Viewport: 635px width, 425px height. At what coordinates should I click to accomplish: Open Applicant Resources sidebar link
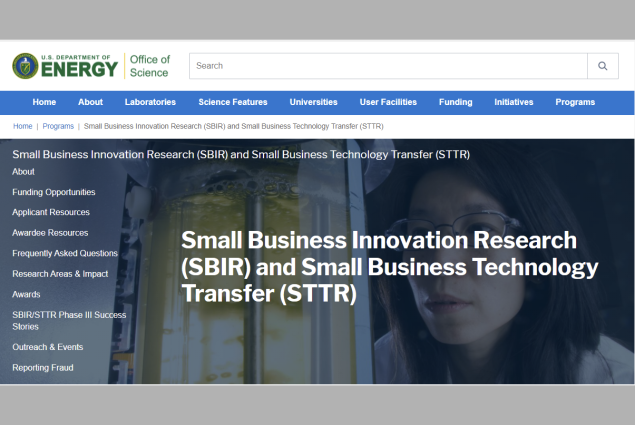51,212
